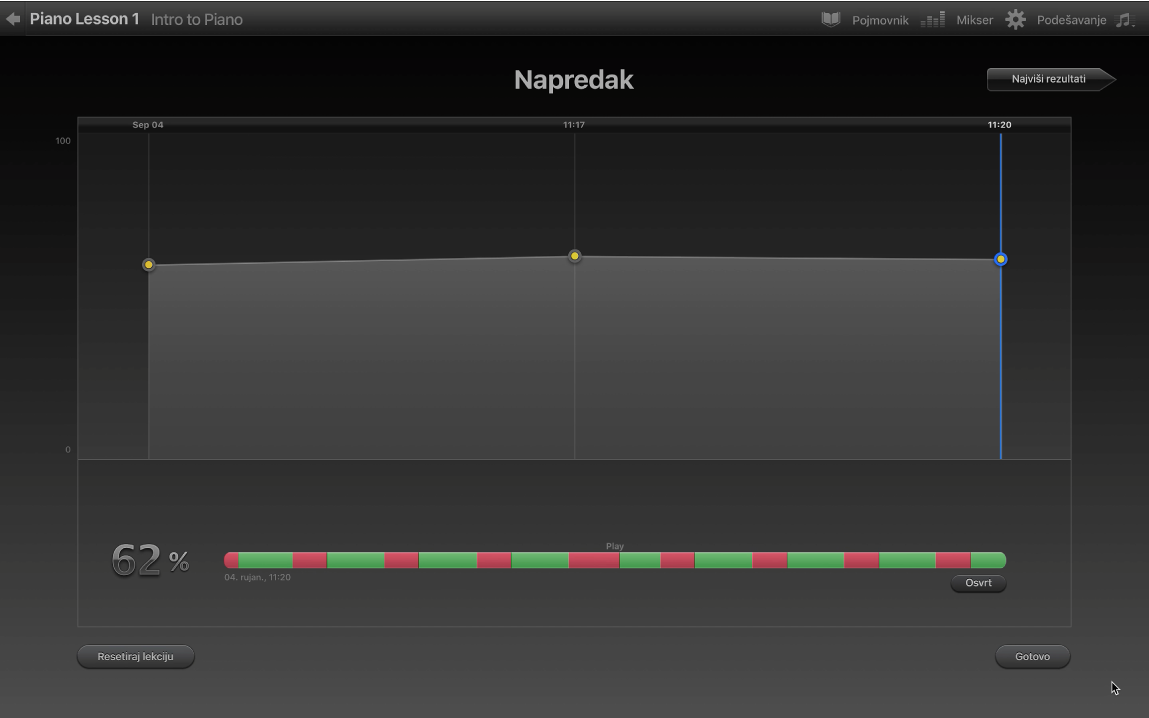
Task: Open Podešavanje settings label
Action: click(x=1071, y=21)
